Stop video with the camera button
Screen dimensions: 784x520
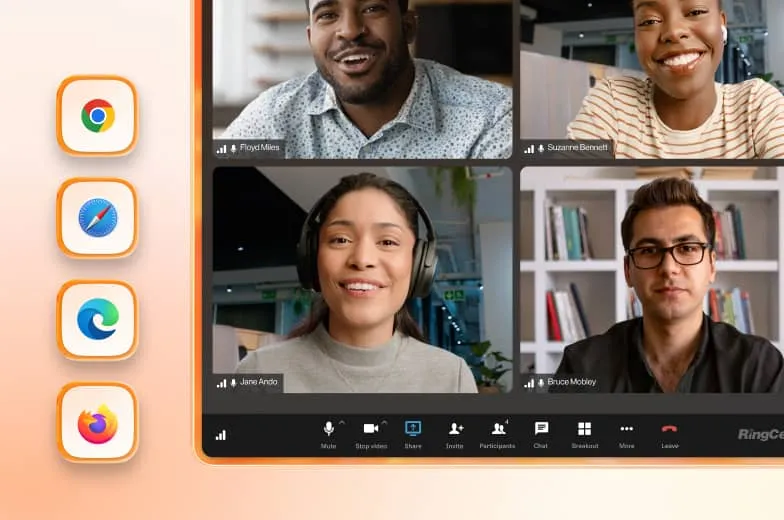click(371, 434)
